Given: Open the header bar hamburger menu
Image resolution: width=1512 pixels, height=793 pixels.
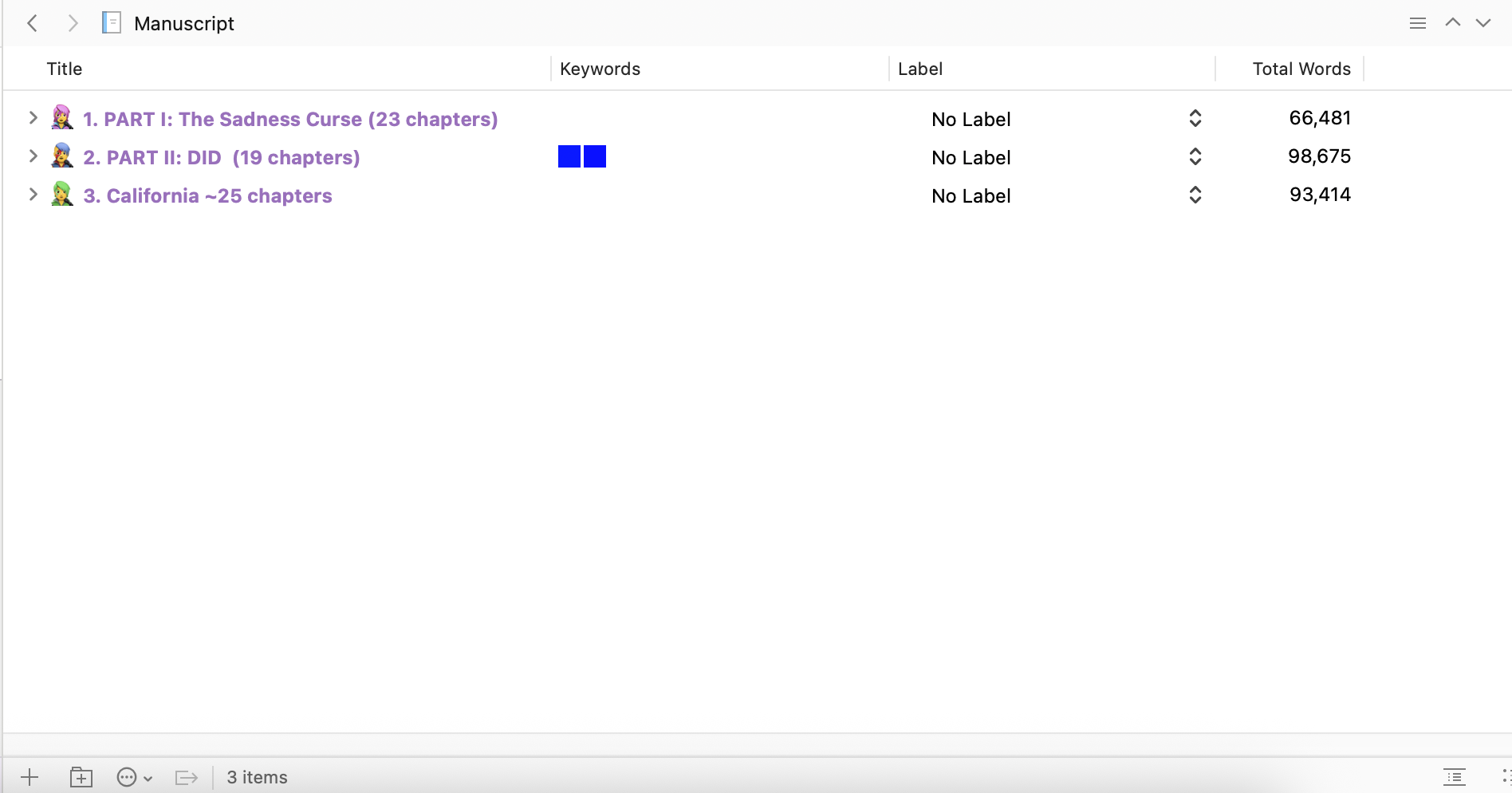Looking at the screenshot, I should click(x=1417, y=23).
